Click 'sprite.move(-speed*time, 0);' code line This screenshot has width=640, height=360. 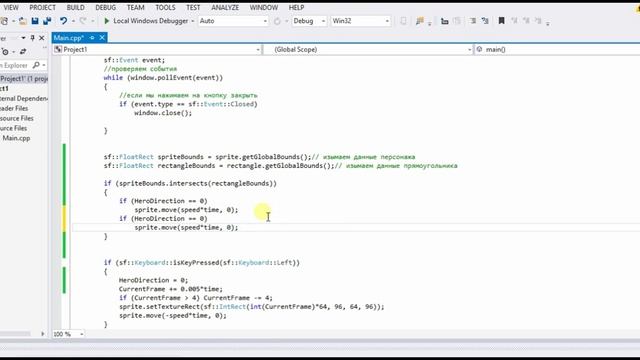point(173,316)
